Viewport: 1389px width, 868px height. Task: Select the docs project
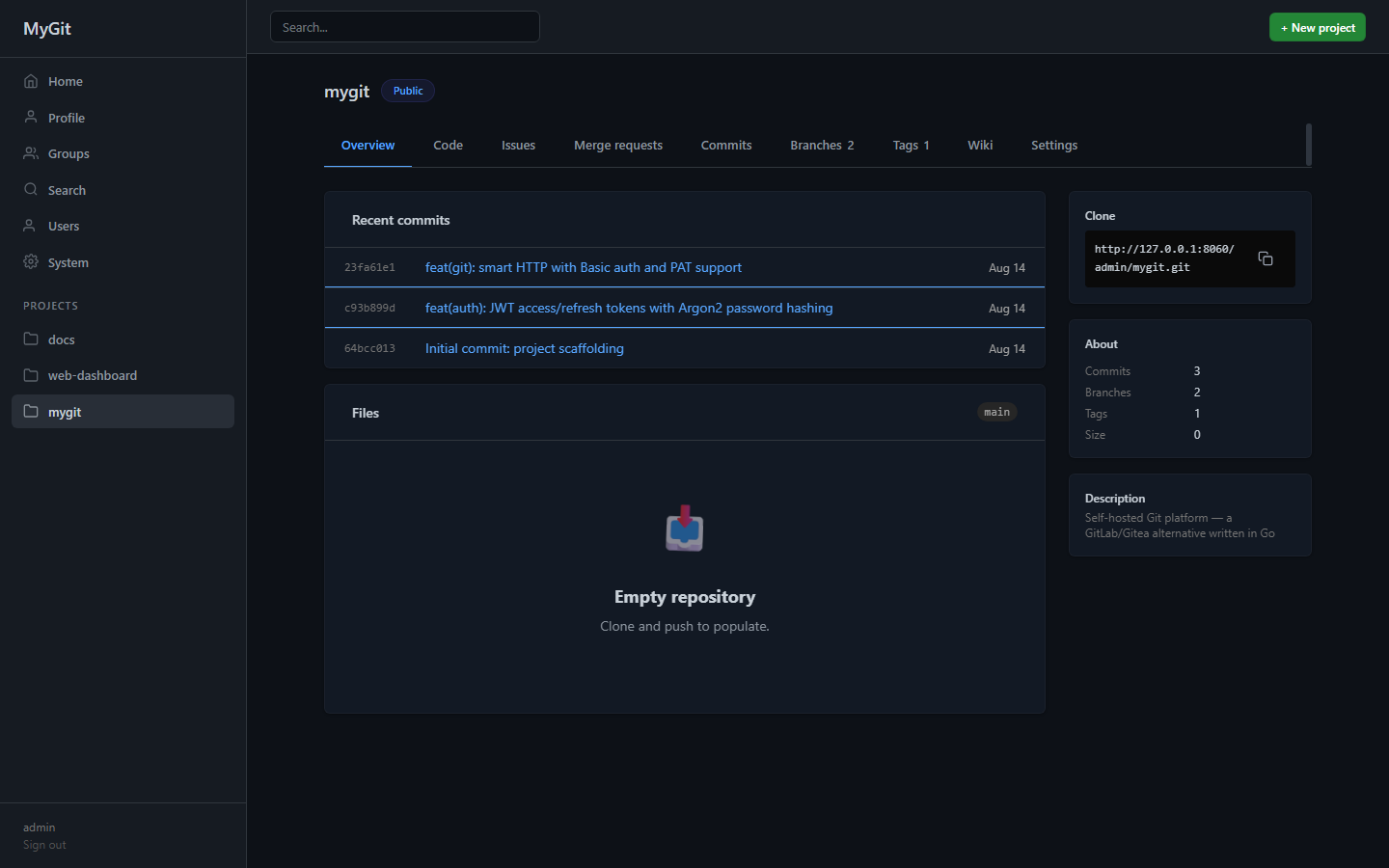tap(123, 339)
